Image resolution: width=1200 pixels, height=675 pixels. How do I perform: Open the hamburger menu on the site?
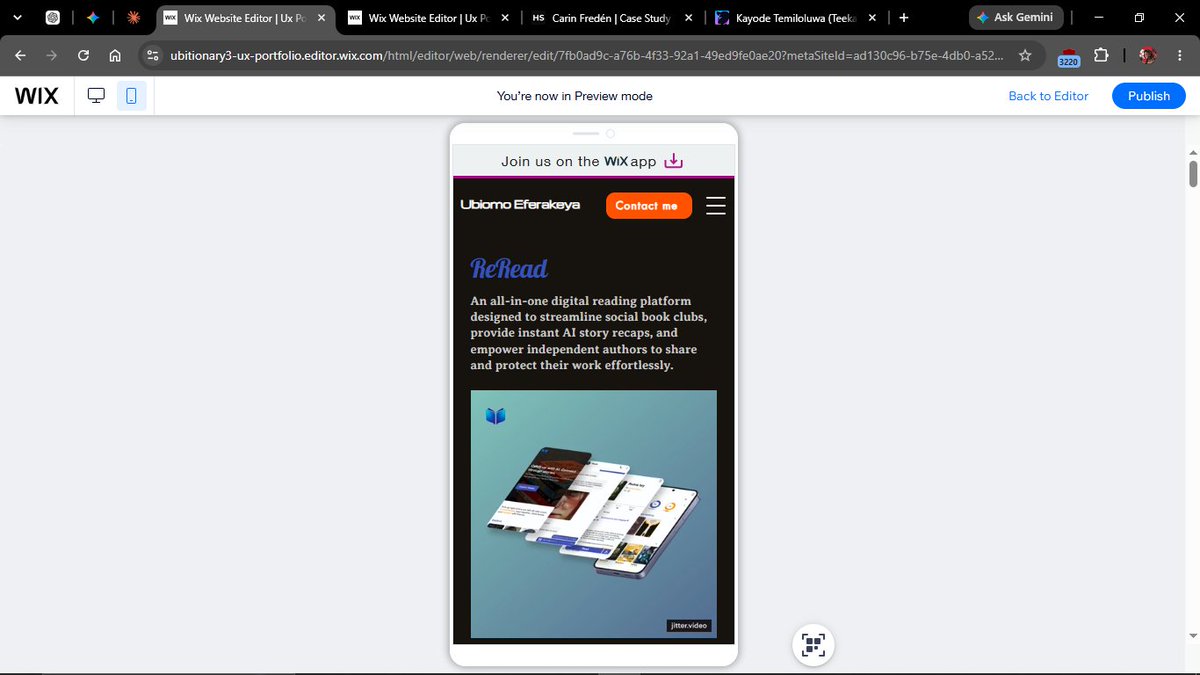[x=715, y=205]
